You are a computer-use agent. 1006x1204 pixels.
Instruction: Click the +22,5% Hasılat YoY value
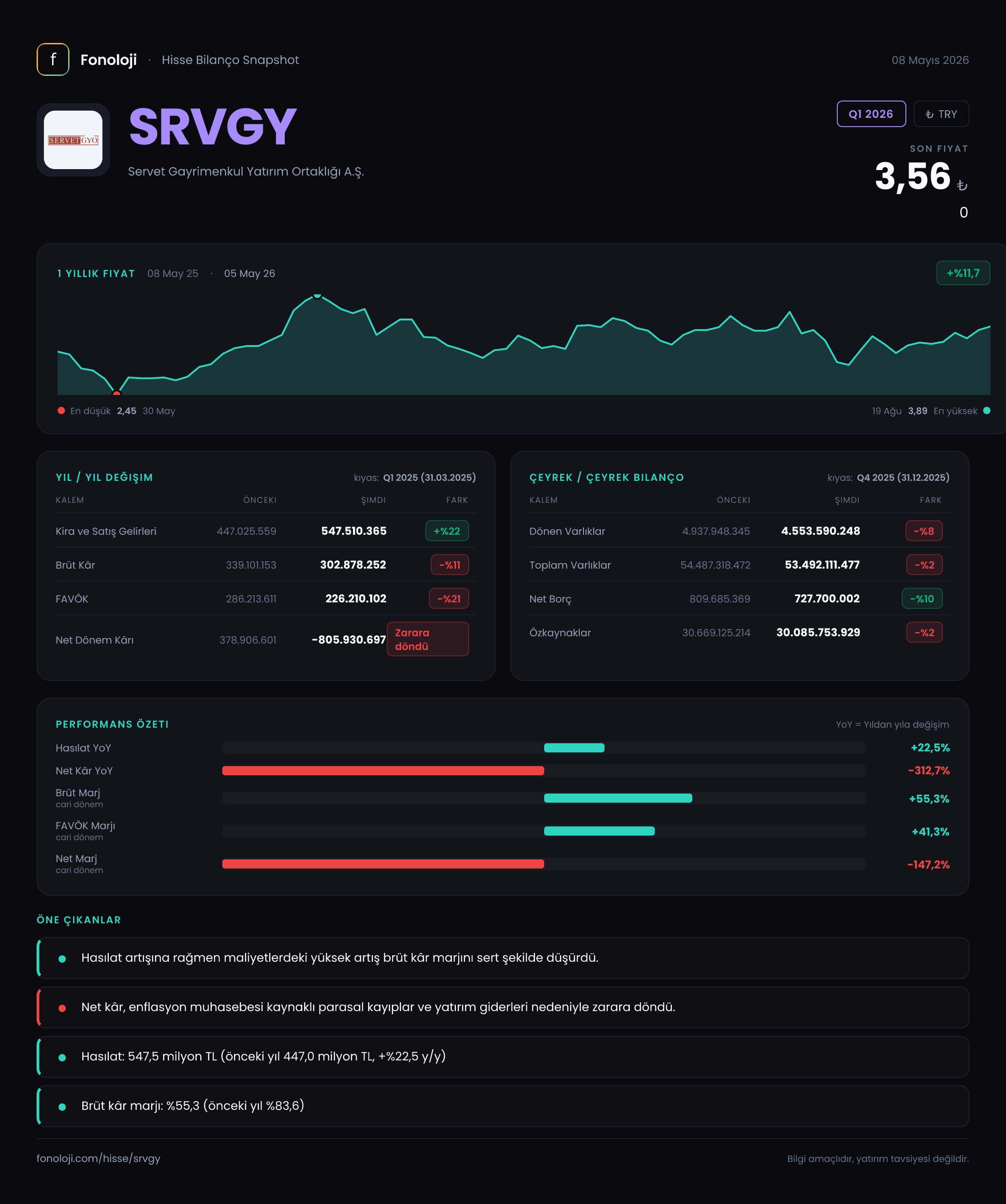(930, 748)
